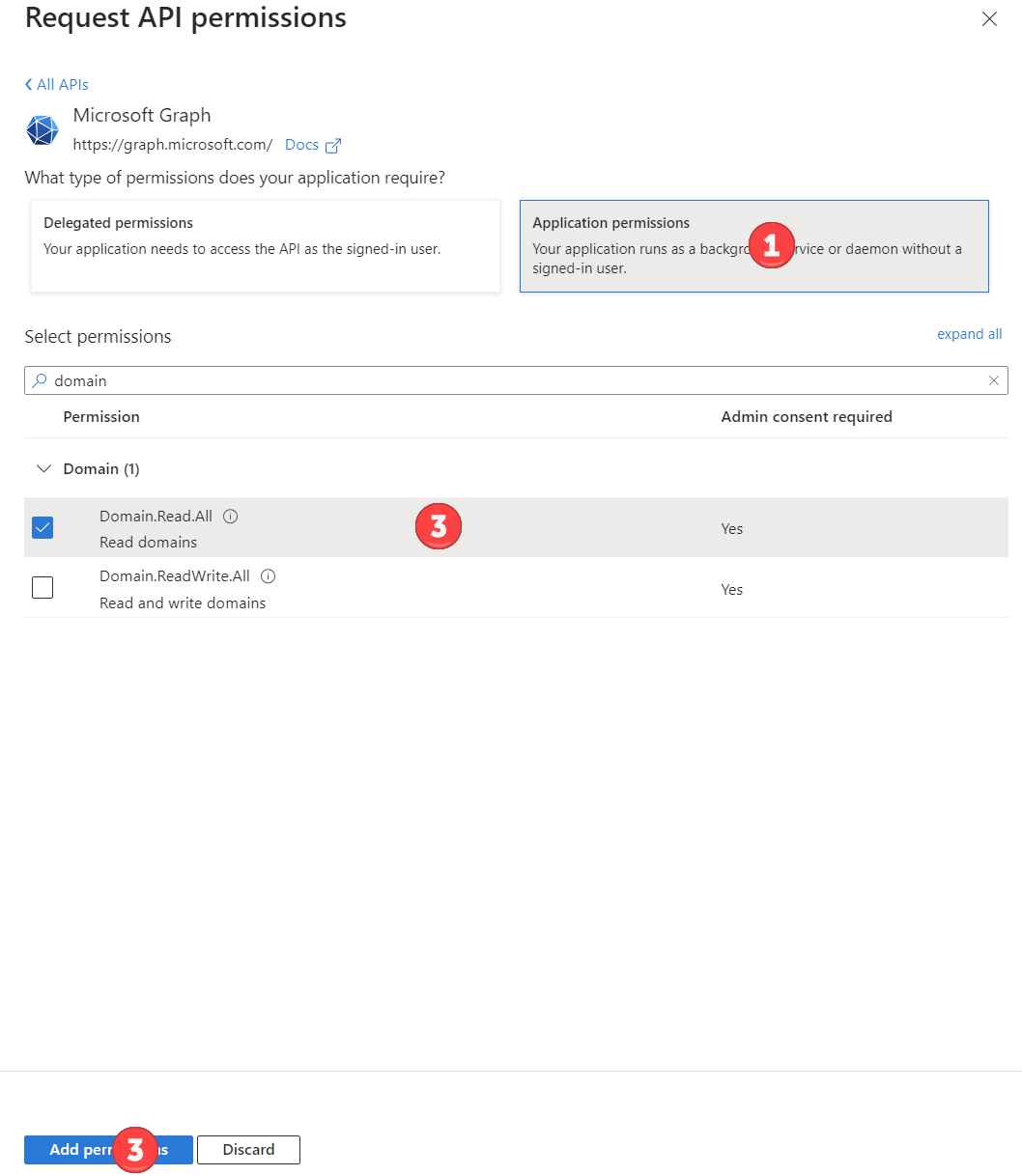This screenshot has width=1022, height=1176.
Task: Open Docs via the external link icon
Action: [334, 144]
